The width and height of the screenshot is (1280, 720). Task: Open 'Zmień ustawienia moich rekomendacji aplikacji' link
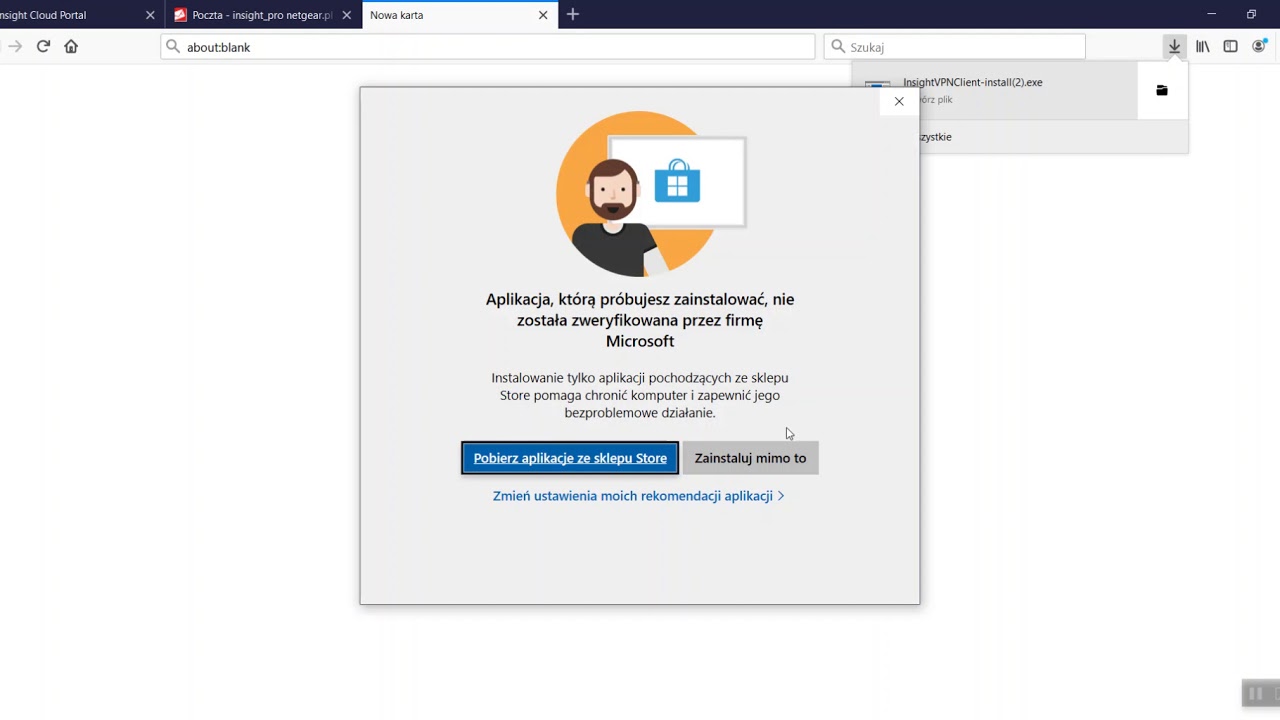click(x=638, y=496)
